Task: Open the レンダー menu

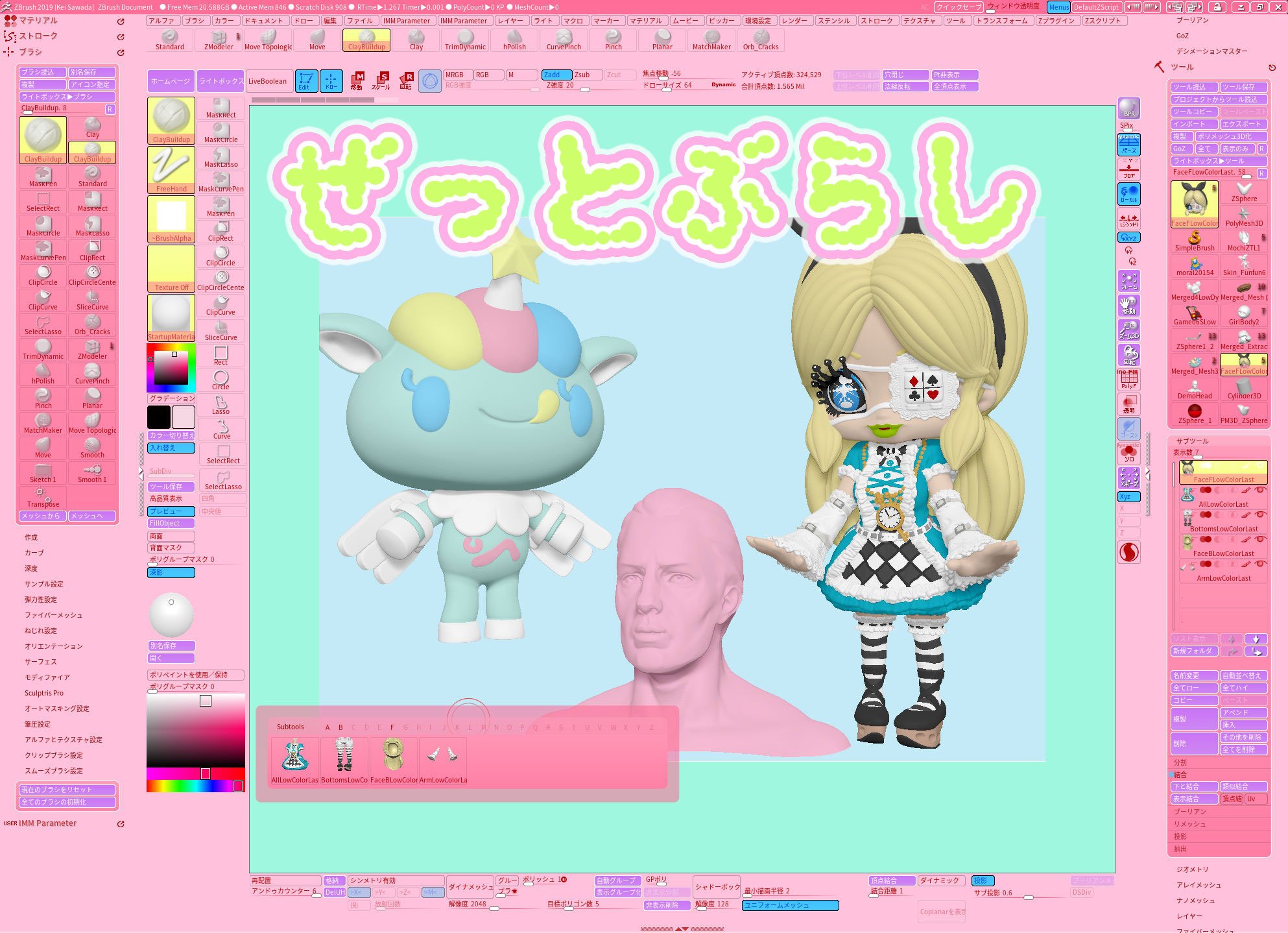Action: pyautogui.click(x=794, y=21)
